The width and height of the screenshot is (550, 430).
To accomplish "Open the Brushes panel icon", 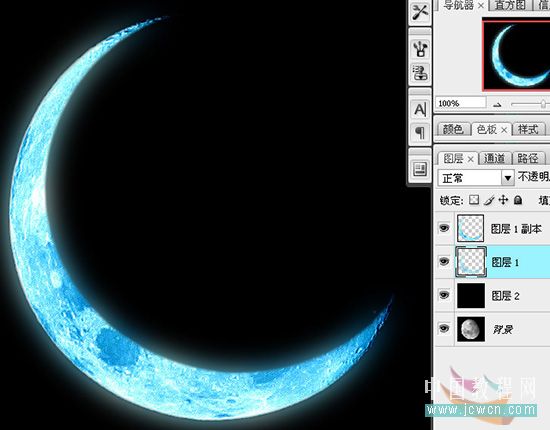I will [x=420, y=48].
